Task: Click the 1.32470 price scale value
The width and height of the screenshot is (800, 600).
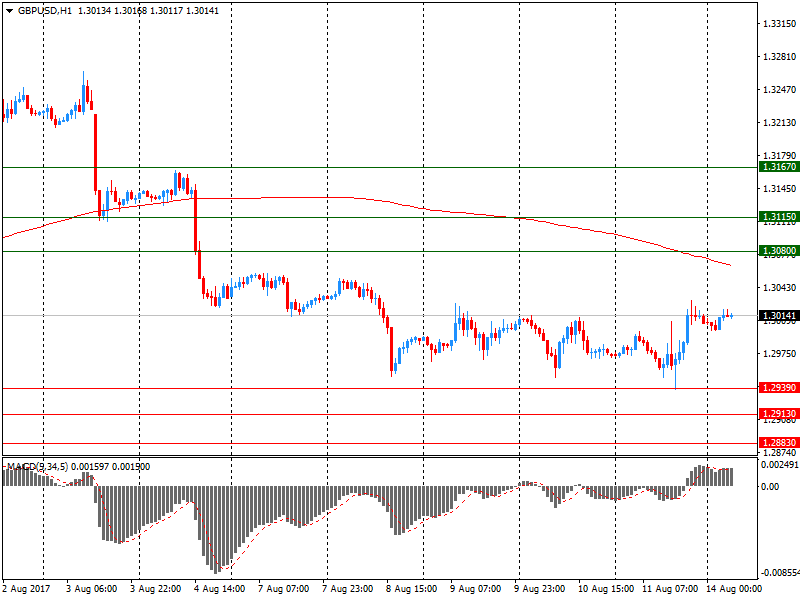Action: tap(780, 90)
